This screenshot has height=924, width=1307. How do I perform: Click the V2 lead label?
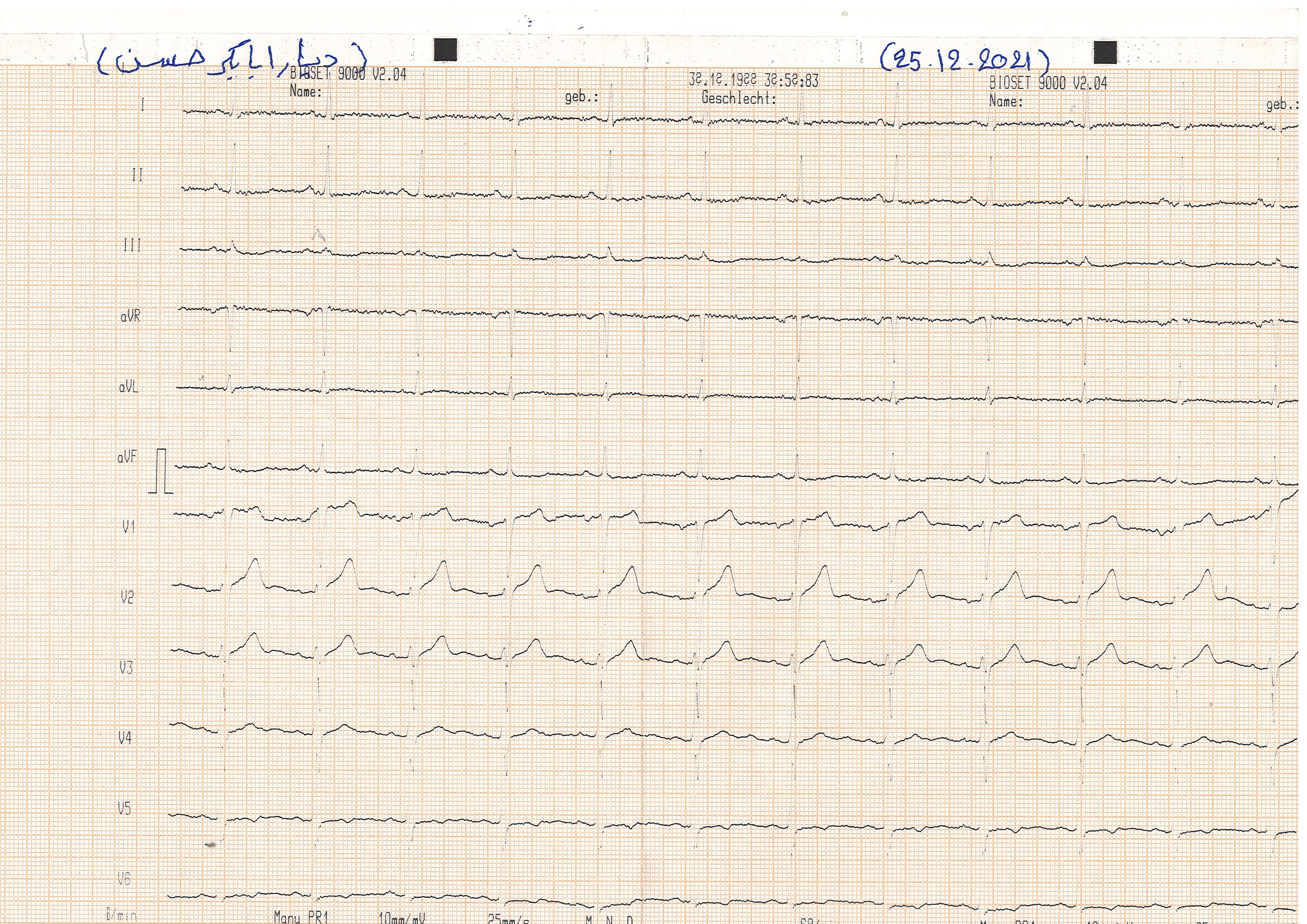click(x=127, y=597)
